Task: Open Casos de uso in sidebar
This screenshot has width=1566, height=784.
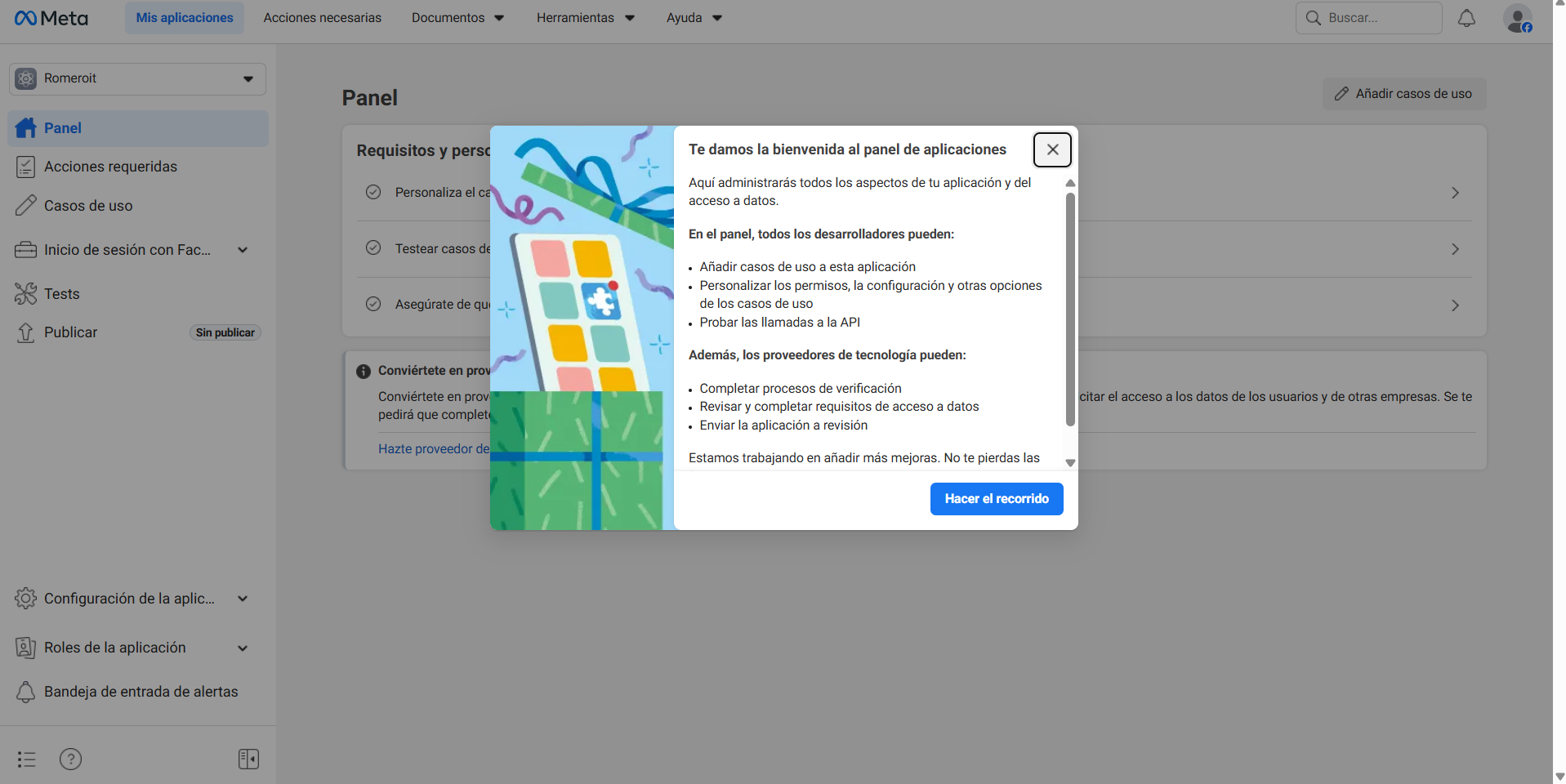Action: (137, 206)
